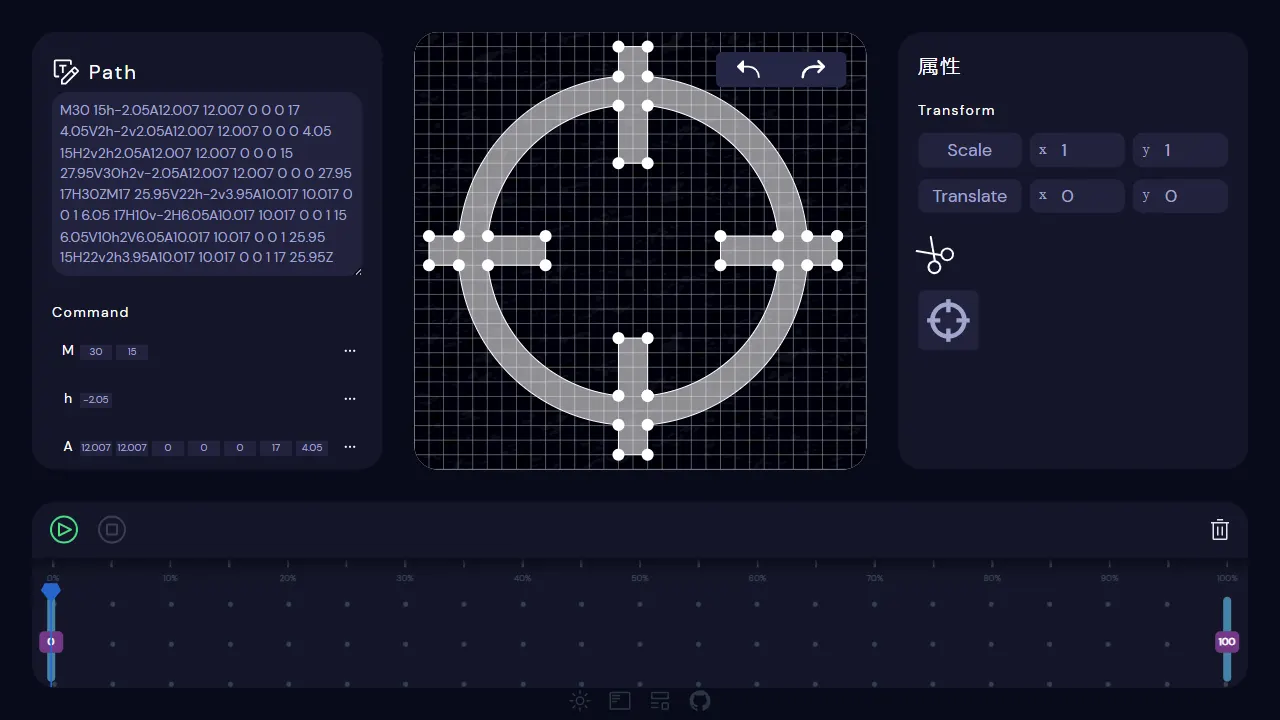Edit the Translate x input field

tap(1077, 196)
